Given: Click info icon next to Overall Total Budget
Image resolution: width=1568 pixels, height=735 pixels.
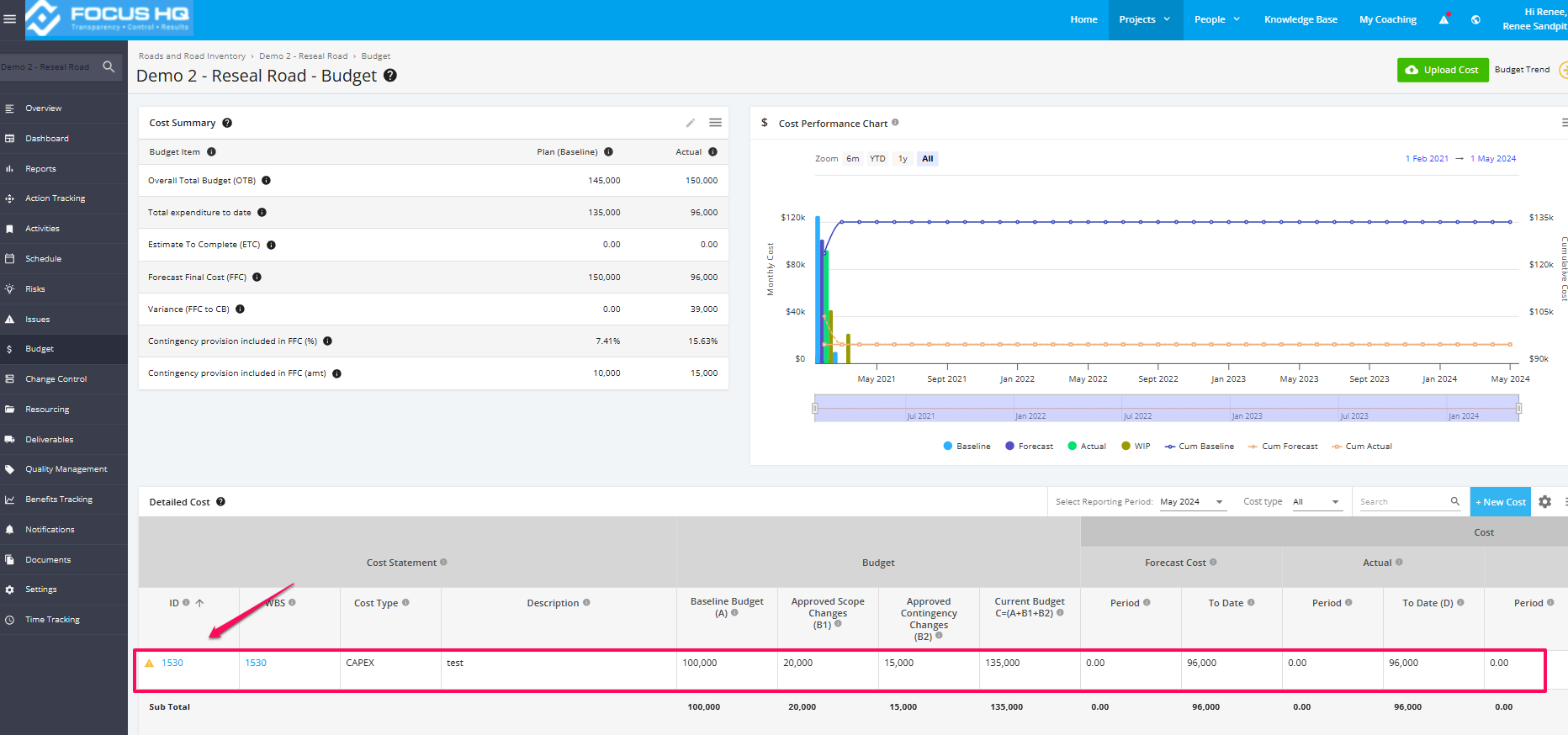Looking at the screenshot, I should tap(266, 181).
